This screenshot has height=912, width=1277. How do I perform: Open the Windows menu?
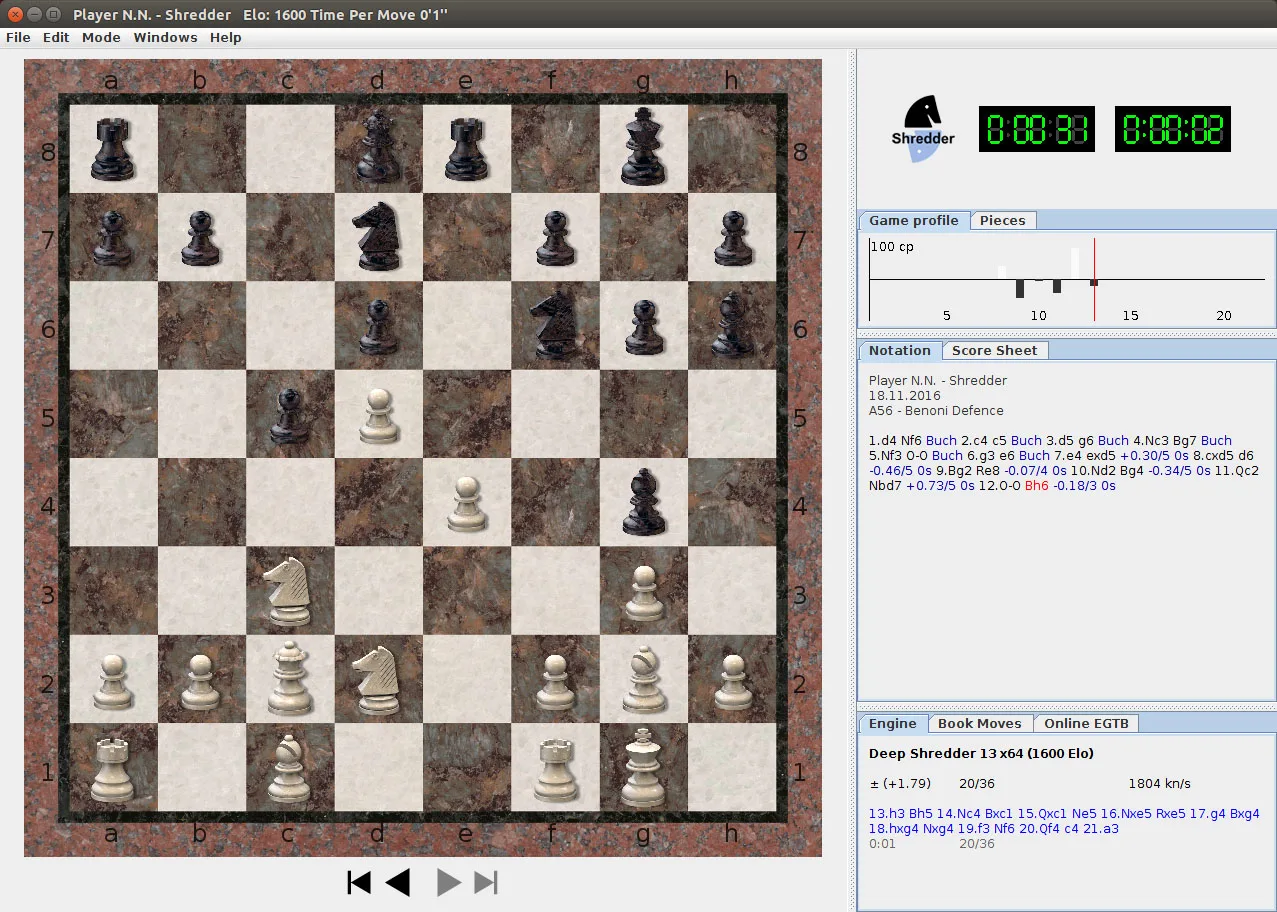(x=165, y=37)
